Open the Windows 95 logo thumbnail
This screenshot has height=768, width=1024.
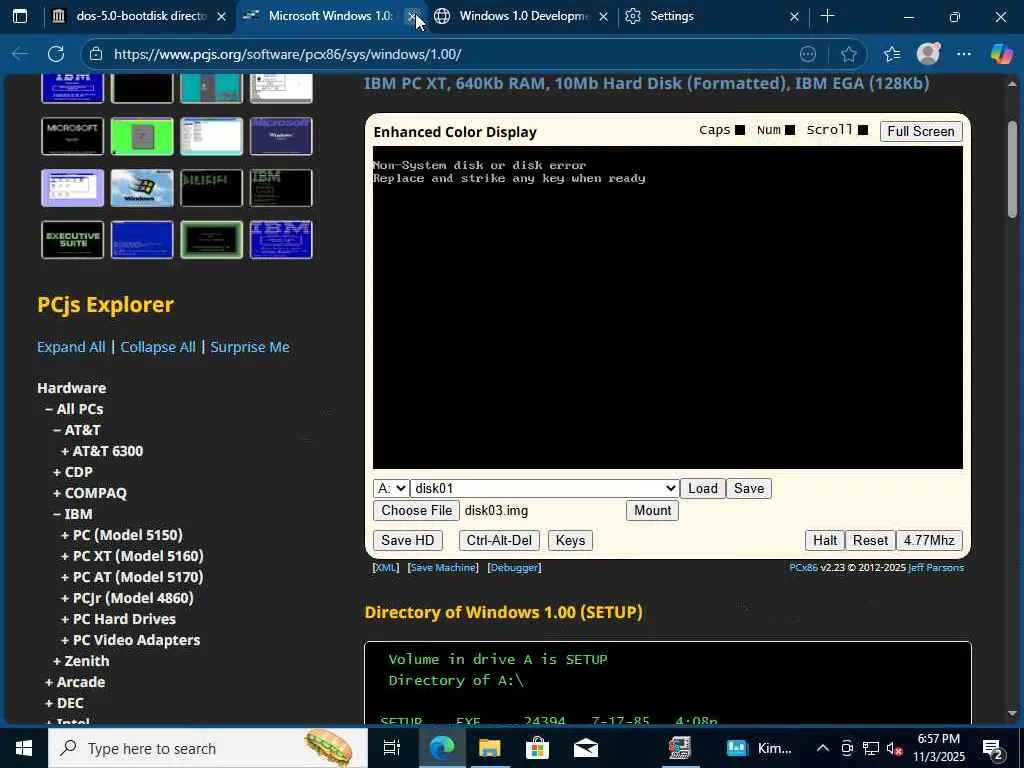click(142, 188)
